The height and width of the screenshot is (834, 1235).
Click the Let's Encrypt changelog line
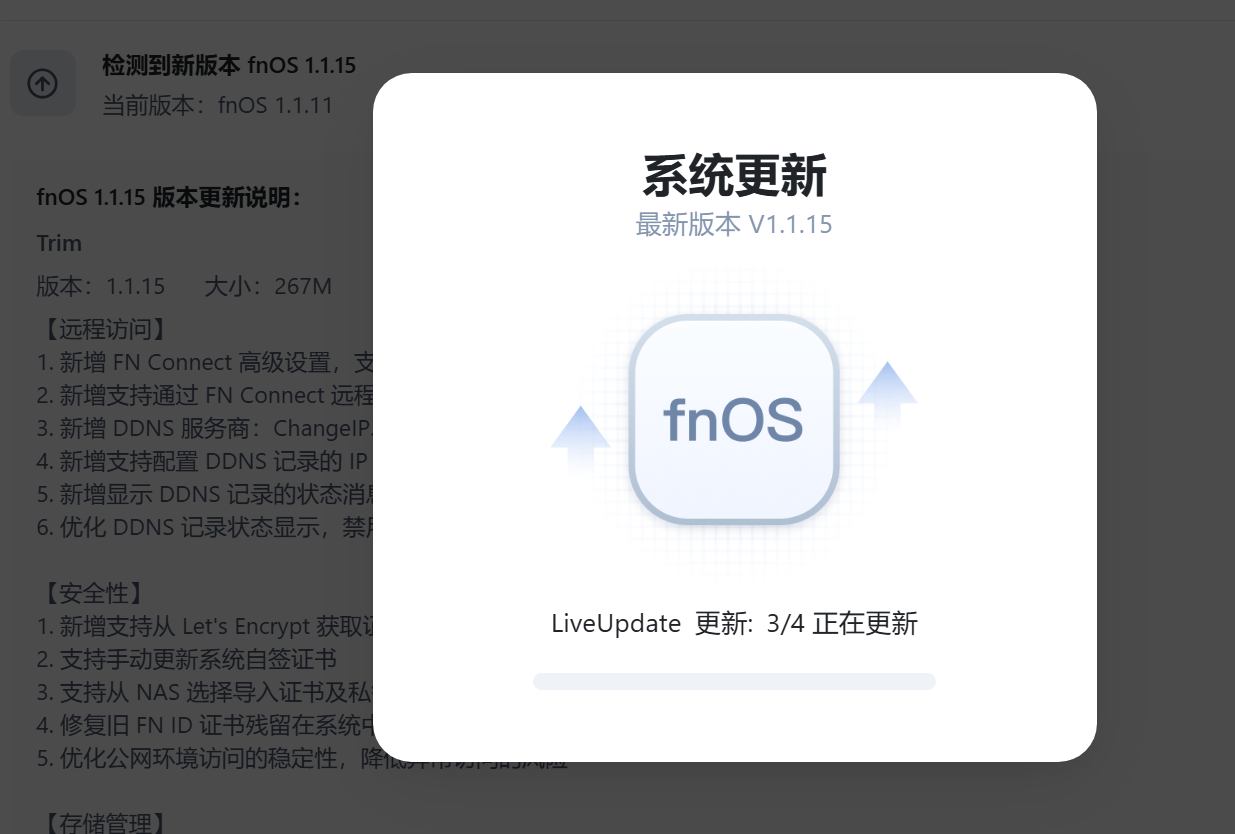pos(205,626)
